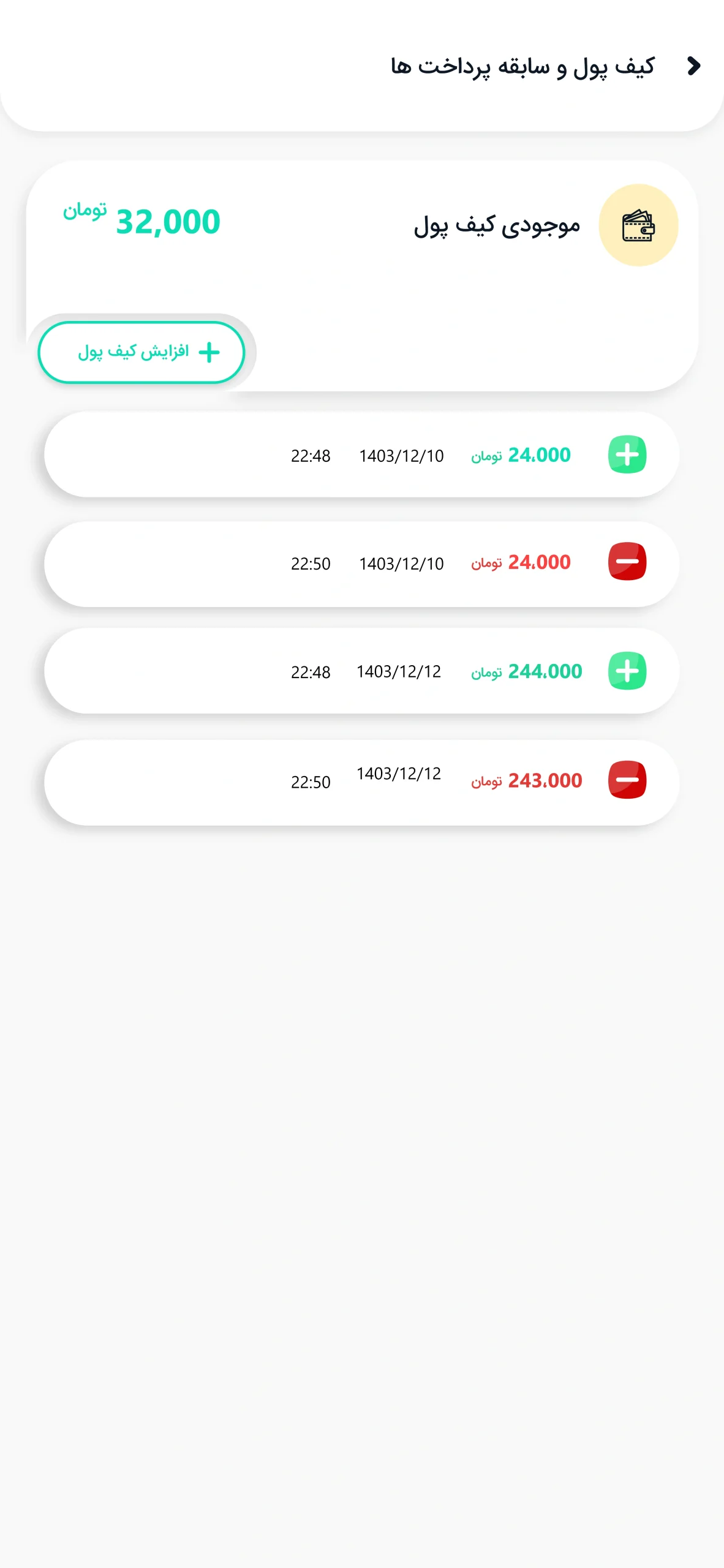Click green plus icon for 24,000 deposit
The image size is (724, 1568).
coord(627,454)
